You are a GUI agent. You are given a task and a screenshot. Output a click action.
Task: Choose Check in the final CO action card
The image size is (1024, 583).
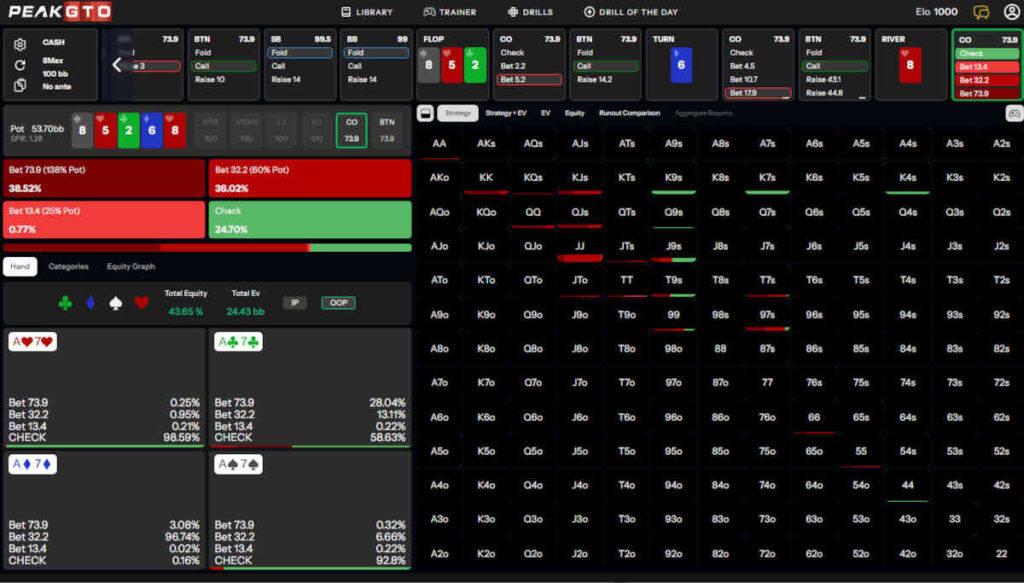tap(987, 54)
